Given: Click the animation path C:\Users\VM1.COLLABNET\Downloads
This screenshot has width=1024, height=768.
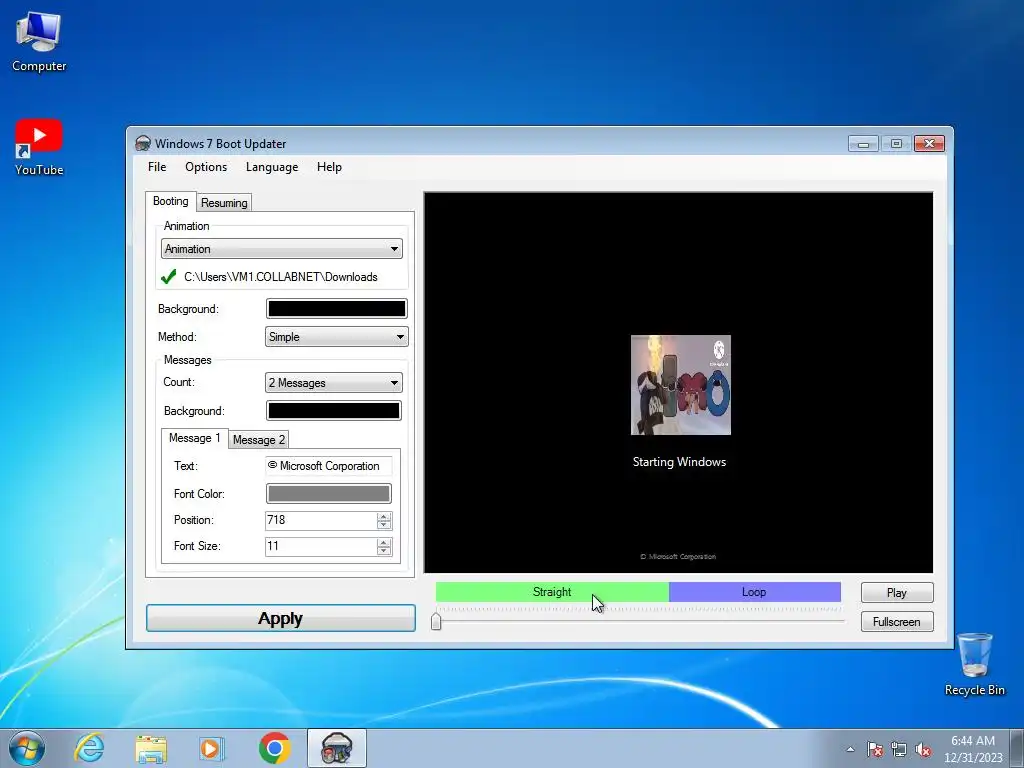Looking at the screenshot, I should click(281, 277).
